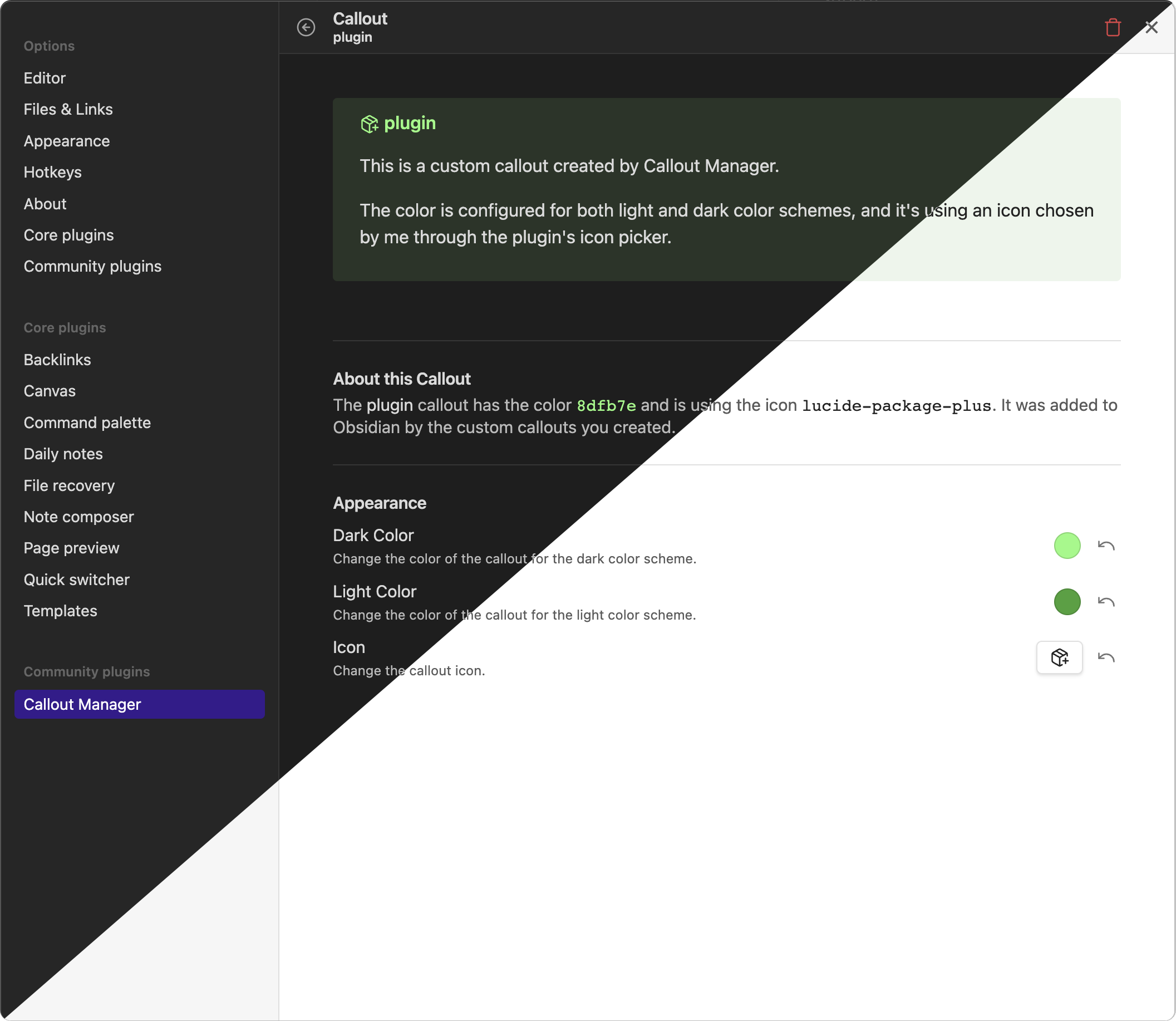Open the Light Color dark-green swatch
The image size is (1176, 1021).
coord(1067,602)
